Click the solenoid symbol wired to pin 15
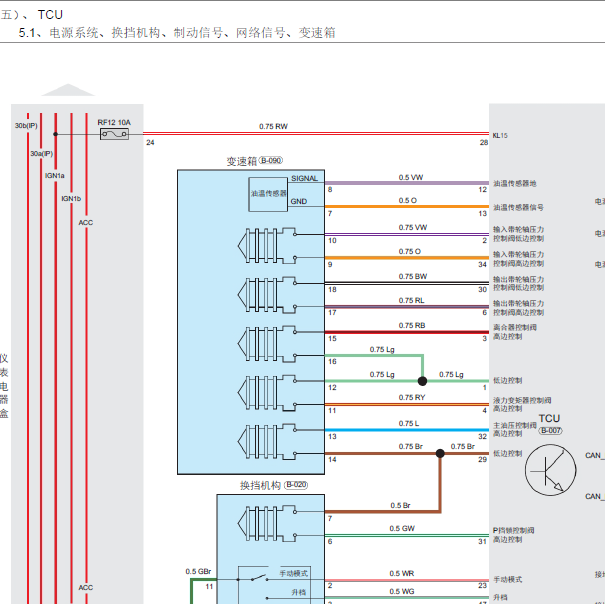 267,344
